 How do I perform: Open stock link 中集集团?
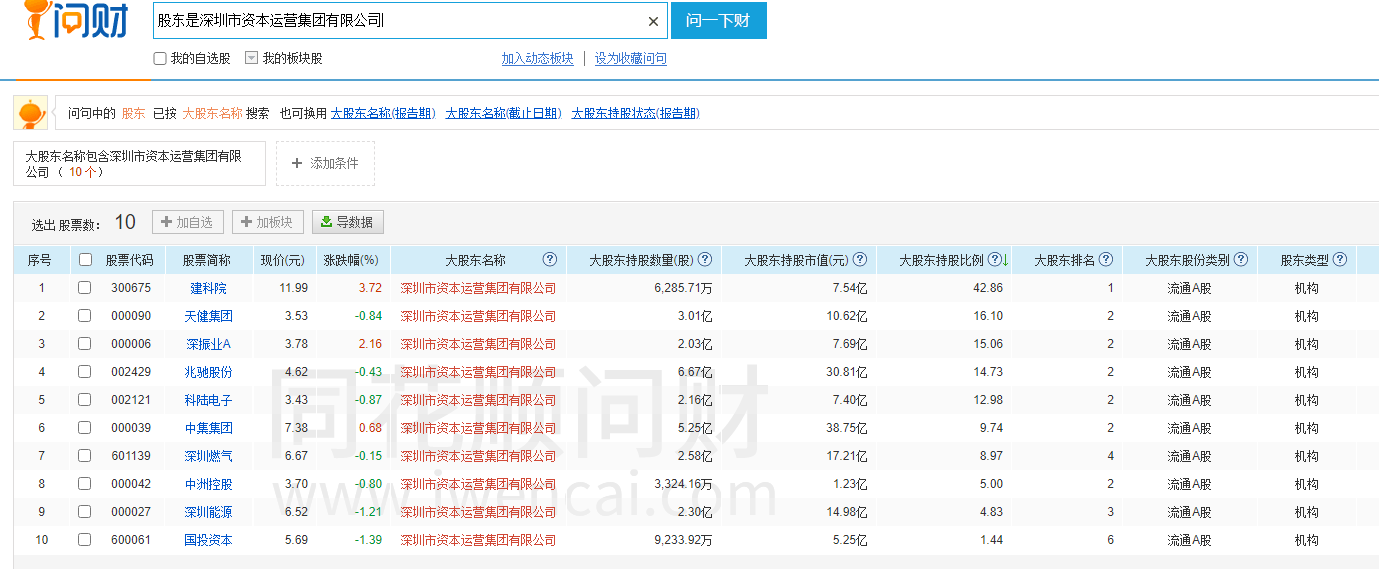(208, 428)
